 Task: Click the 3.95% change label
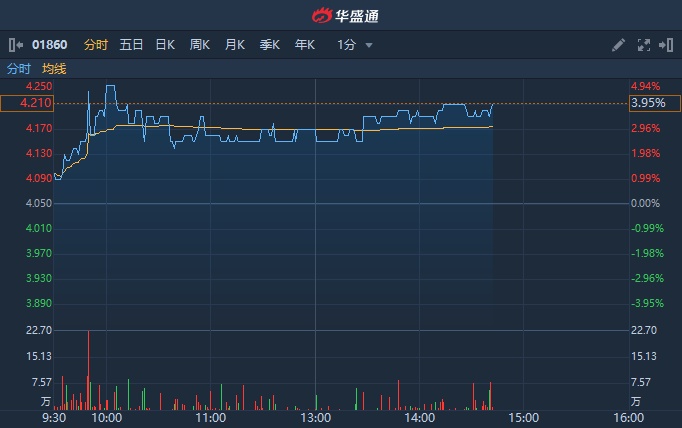coord(646,103)
